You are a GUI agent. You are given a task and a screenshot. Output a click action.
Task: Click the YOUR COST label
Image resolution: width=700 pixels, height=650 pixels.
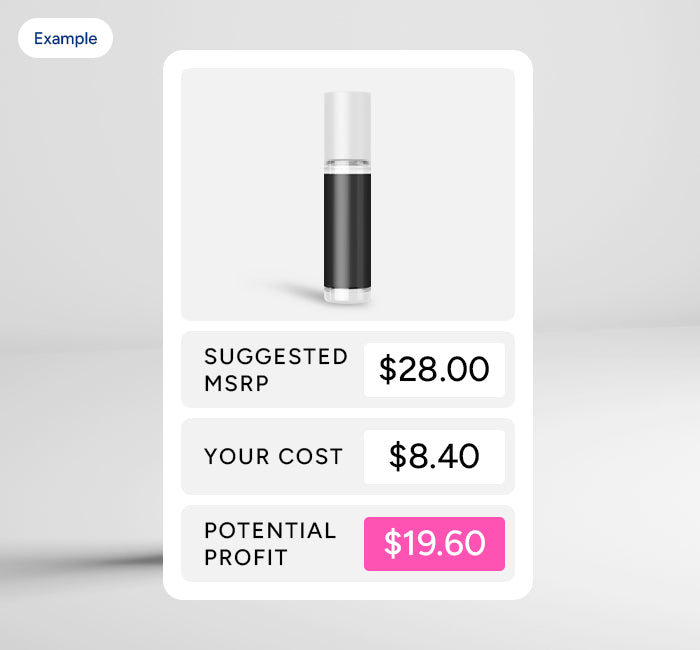pyautogui.click(x=273, y=457)
